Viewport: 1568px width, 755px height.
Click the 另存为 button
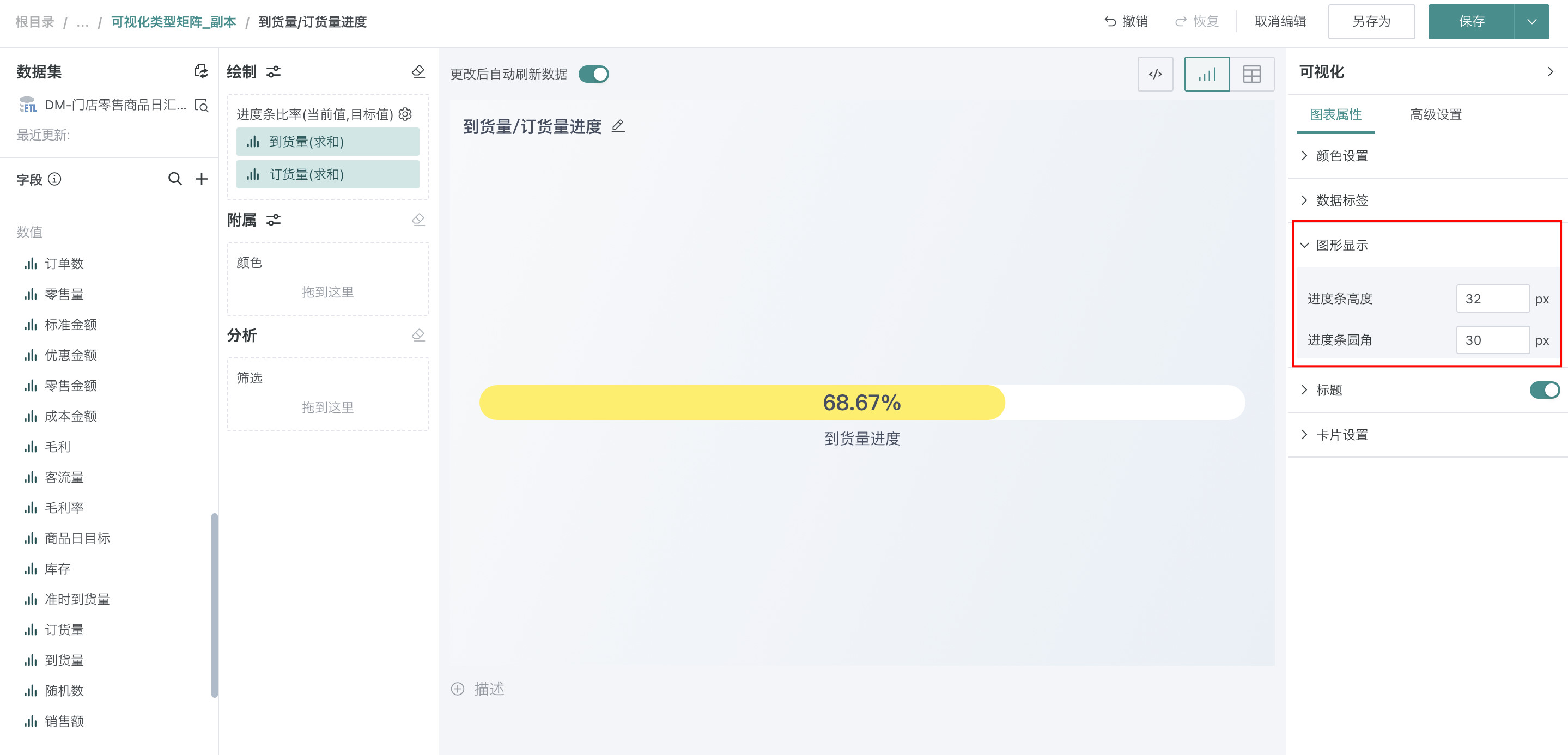pos(1371,22)
